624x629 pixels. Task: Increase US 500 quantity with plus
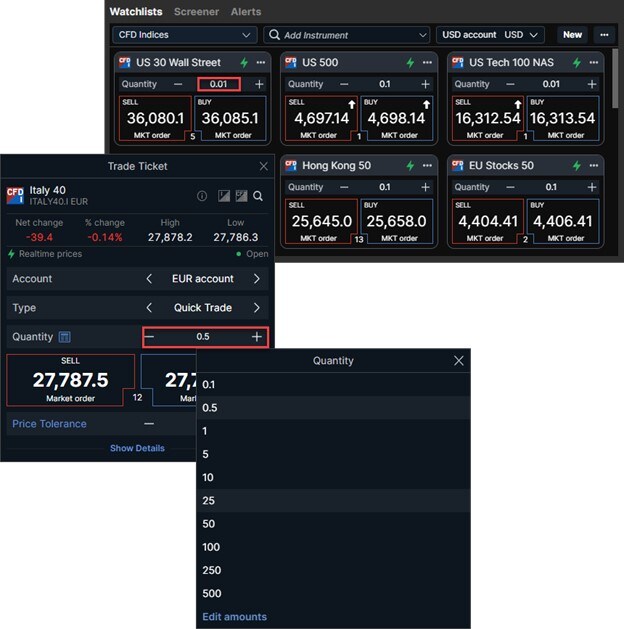coord(425,84)
